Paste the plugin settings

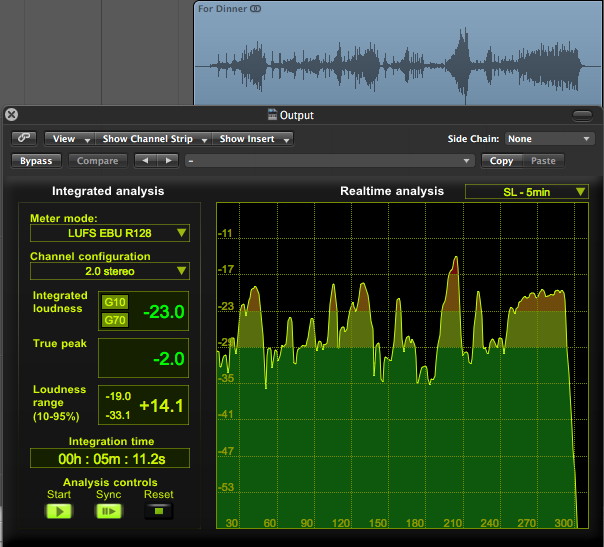click(x=543, y=161)
